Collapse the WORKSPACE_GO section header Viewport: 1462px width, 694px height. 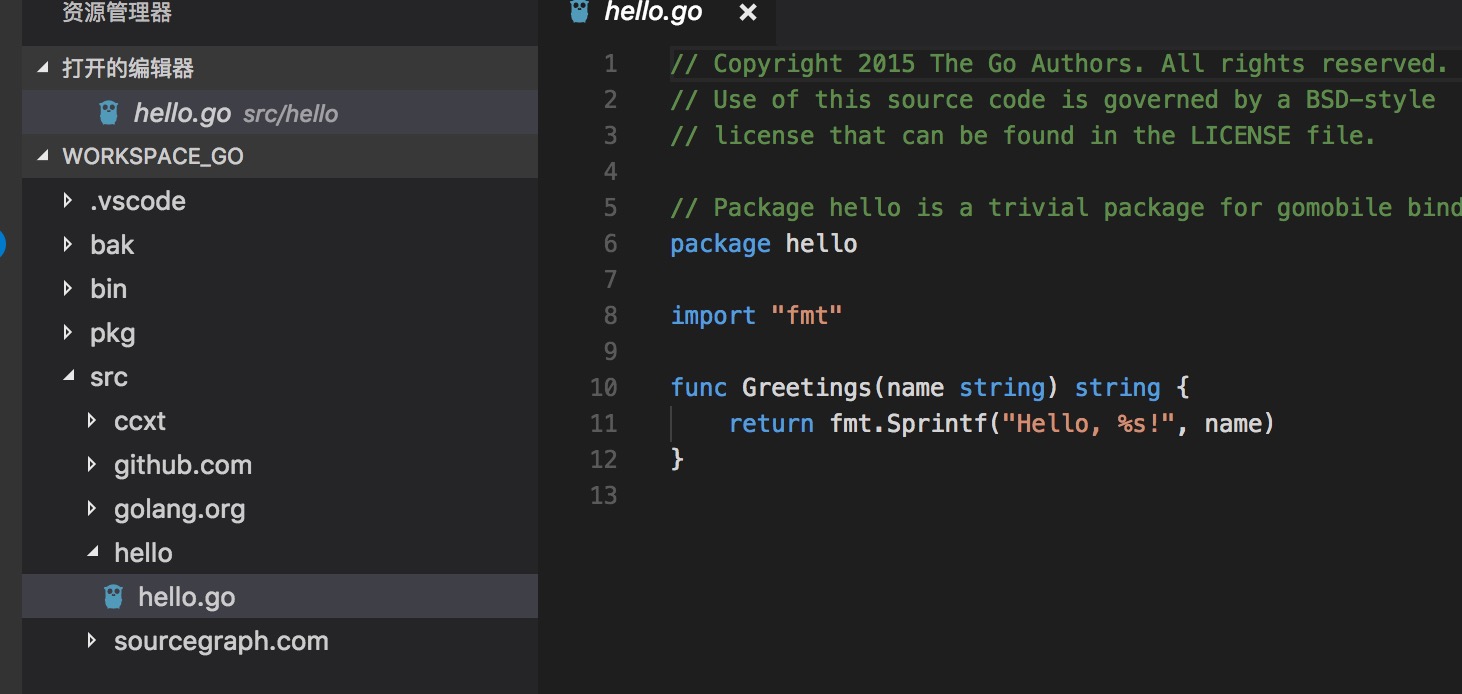click(x=42, y=156)
